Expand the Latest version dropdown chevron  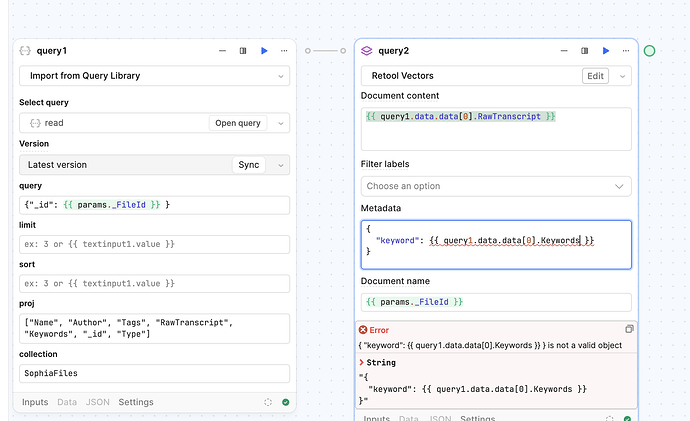[281, 165]
